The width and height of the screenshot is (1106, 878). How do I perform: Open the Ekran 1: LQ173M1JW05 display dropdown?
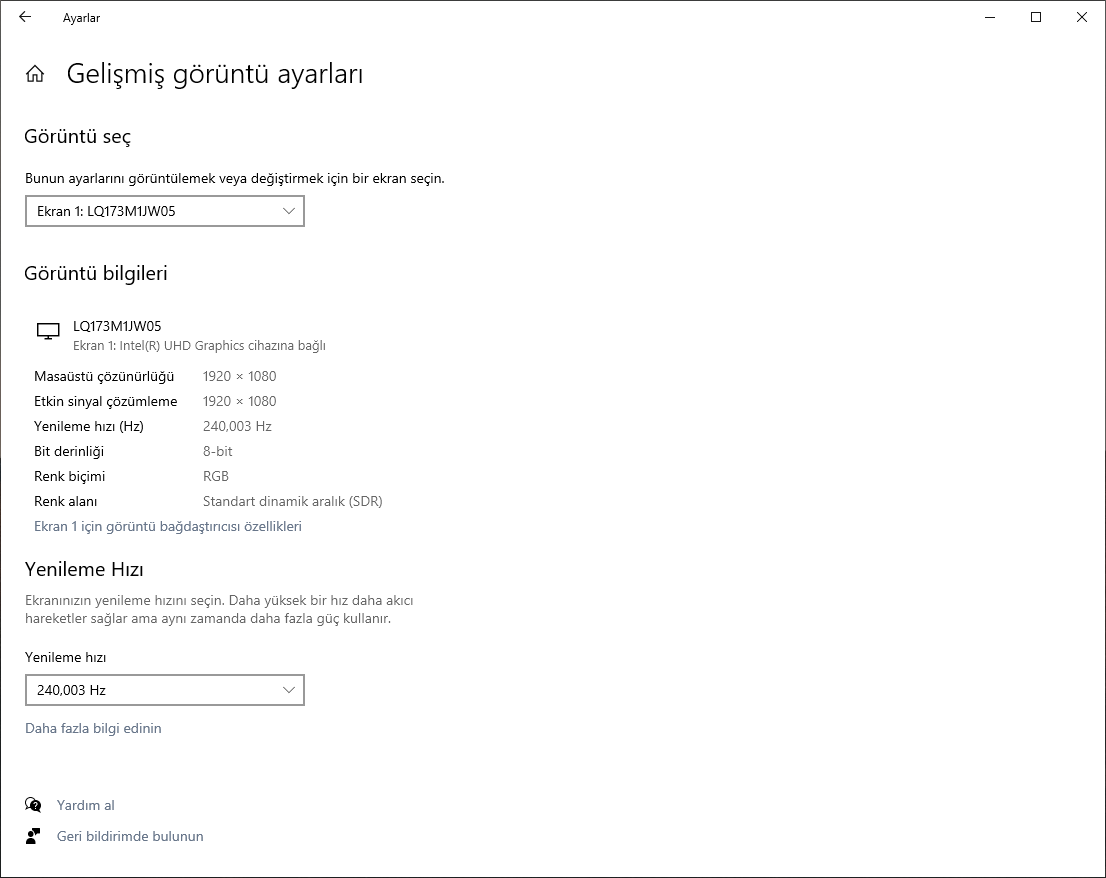coord(165,211)
